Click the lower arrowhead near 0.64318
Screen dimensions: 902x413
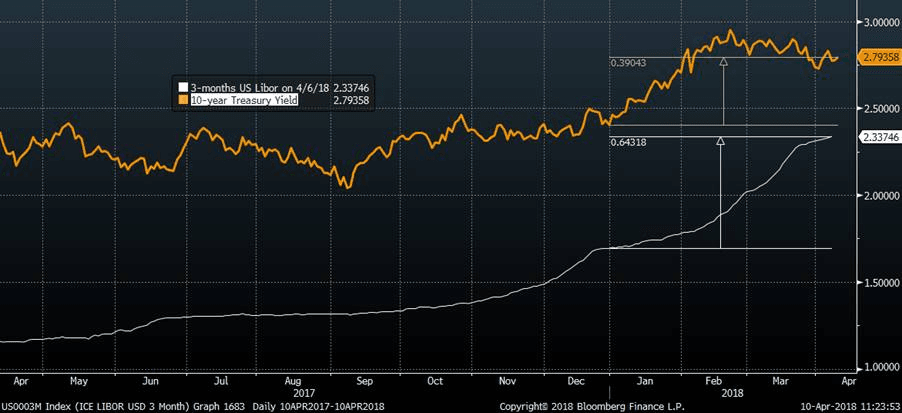point(720,142)
